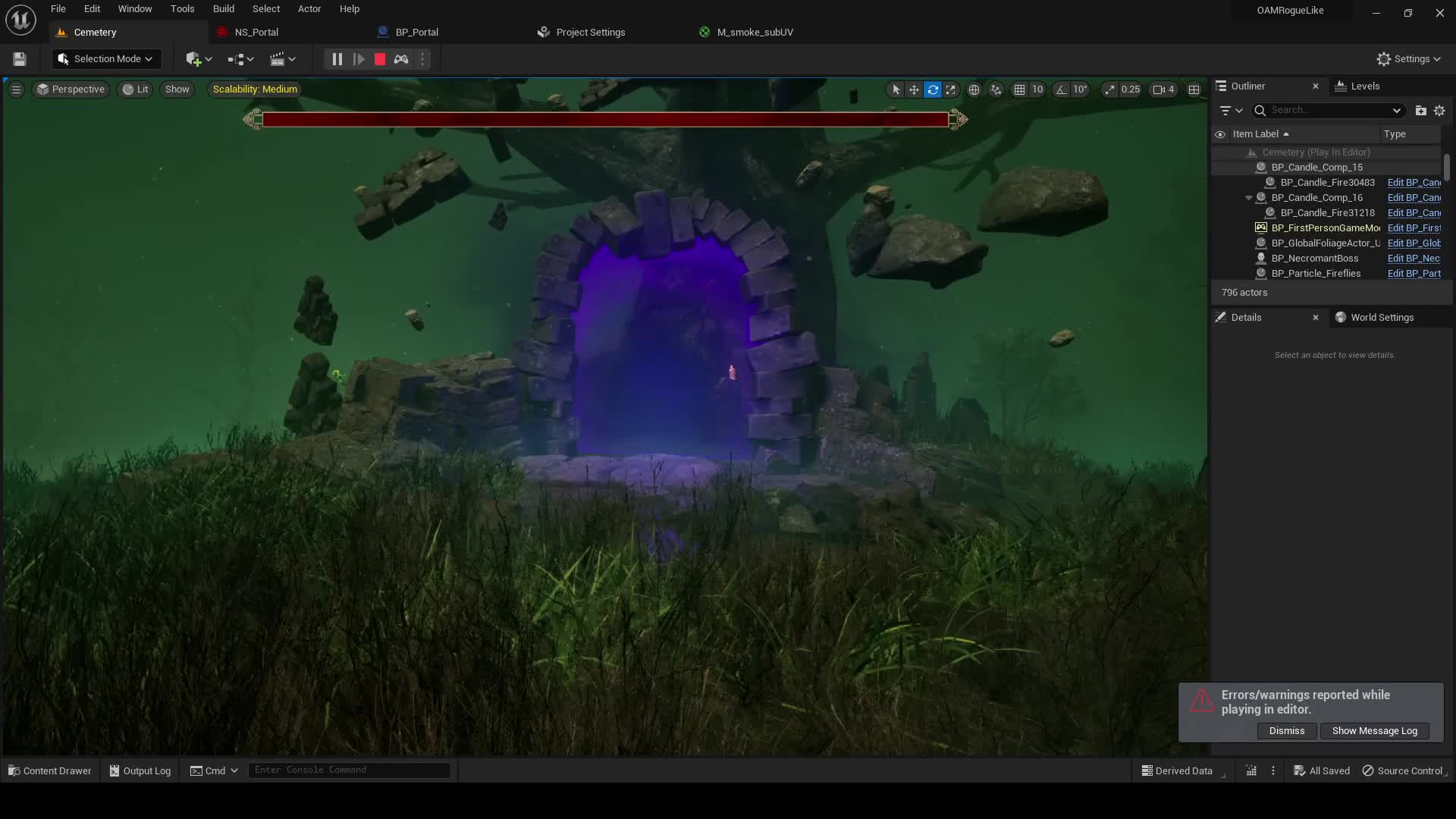This screenshot has height=819, width=1456.
Task: Open the rotation snap 10° value dropdown
Action: click(1080, 89)
